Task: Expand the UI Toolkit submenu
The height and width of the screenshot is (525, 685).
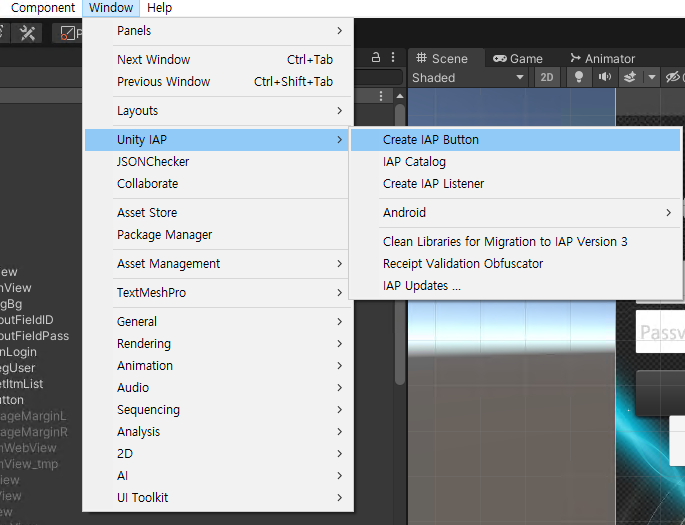Action: (x=218, y=497)
